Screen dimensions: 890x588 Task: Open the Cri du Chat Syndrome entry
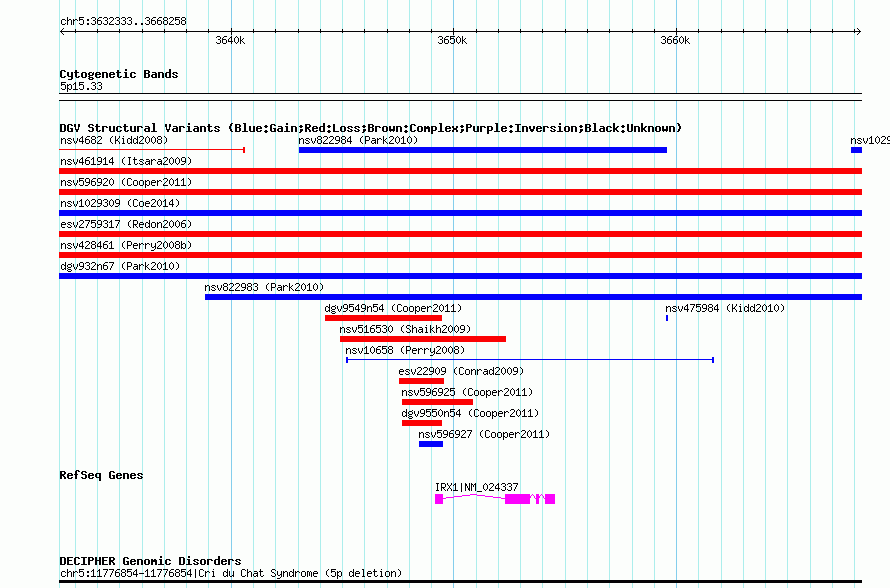(230, 573)
